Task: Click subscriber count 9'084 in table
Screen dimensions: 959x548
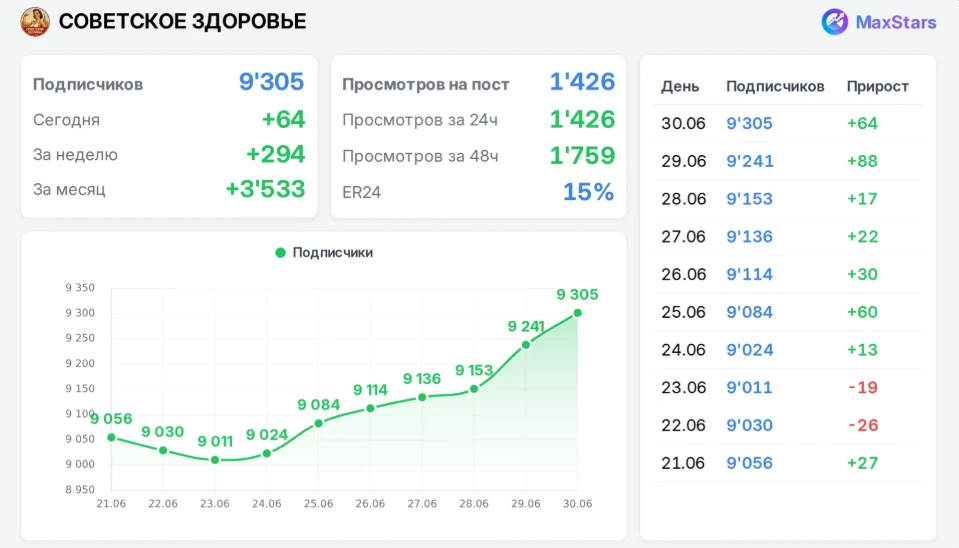Action: [x=750, y=313]
